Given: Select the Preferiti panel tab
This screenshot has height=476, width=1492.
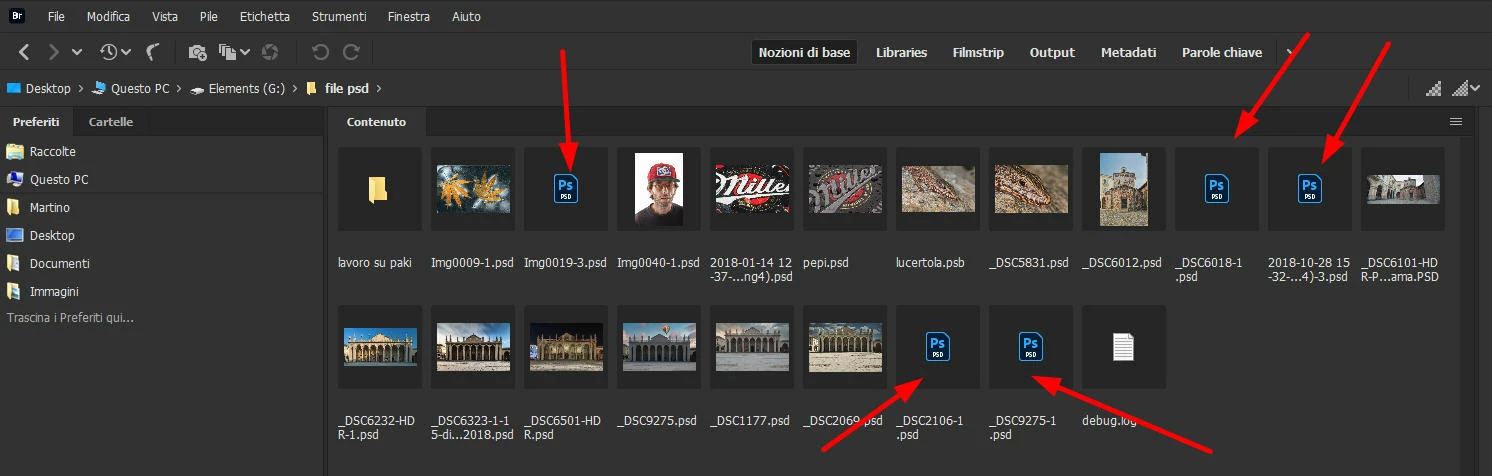Looking at the screenshot, I should (36, 122).
